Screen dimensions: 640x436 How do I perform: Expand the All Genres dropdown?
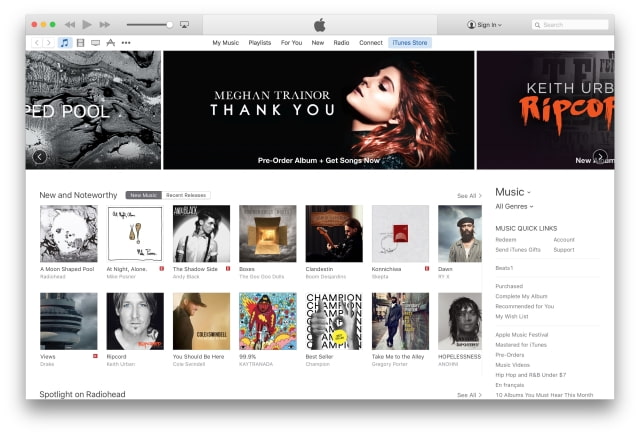coord(514,207)
